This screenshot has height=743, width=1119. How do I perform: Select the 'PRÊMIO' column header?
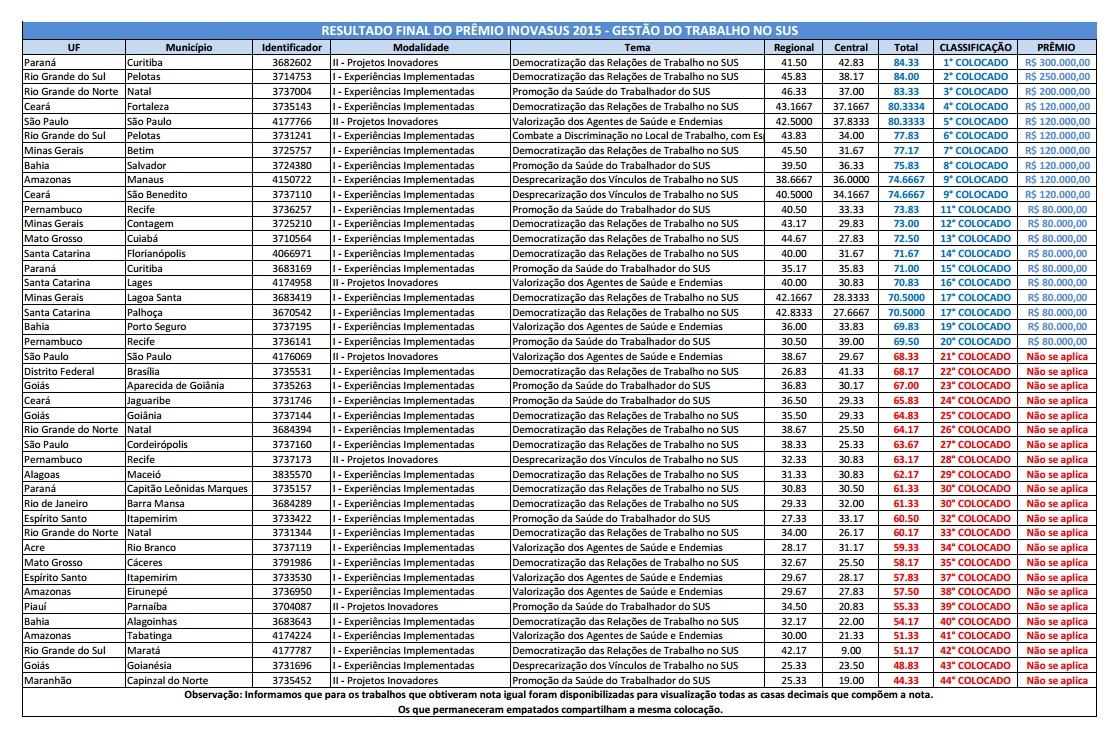pyautogui.click(x=1056, y=47)
